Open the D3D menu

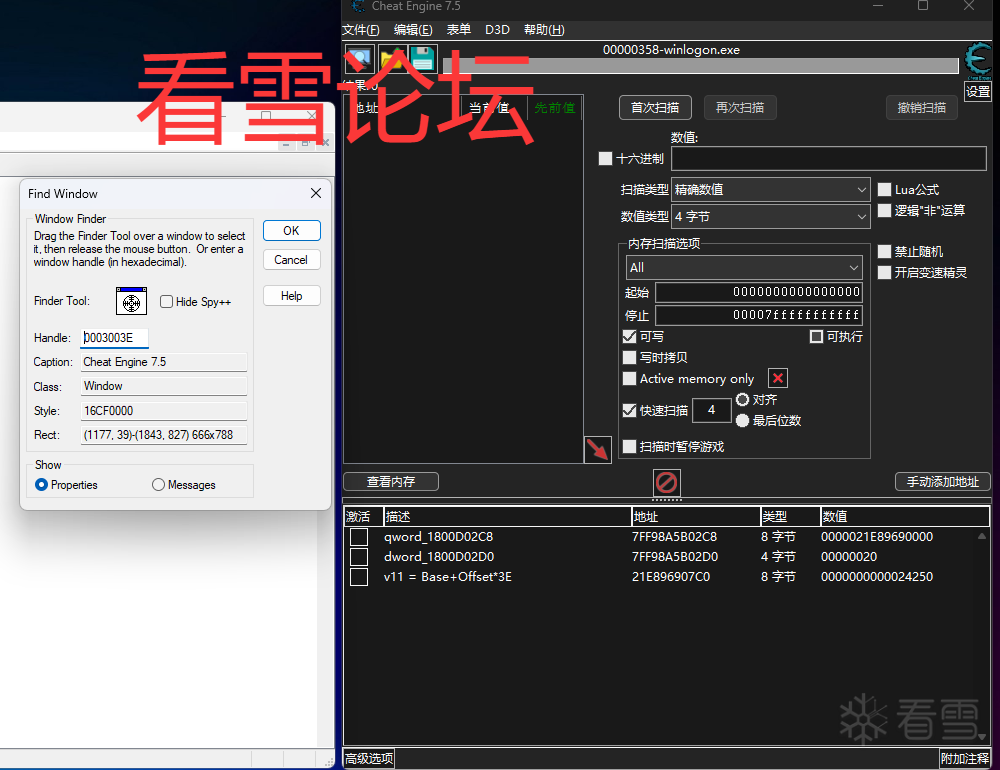pos(497,30)
